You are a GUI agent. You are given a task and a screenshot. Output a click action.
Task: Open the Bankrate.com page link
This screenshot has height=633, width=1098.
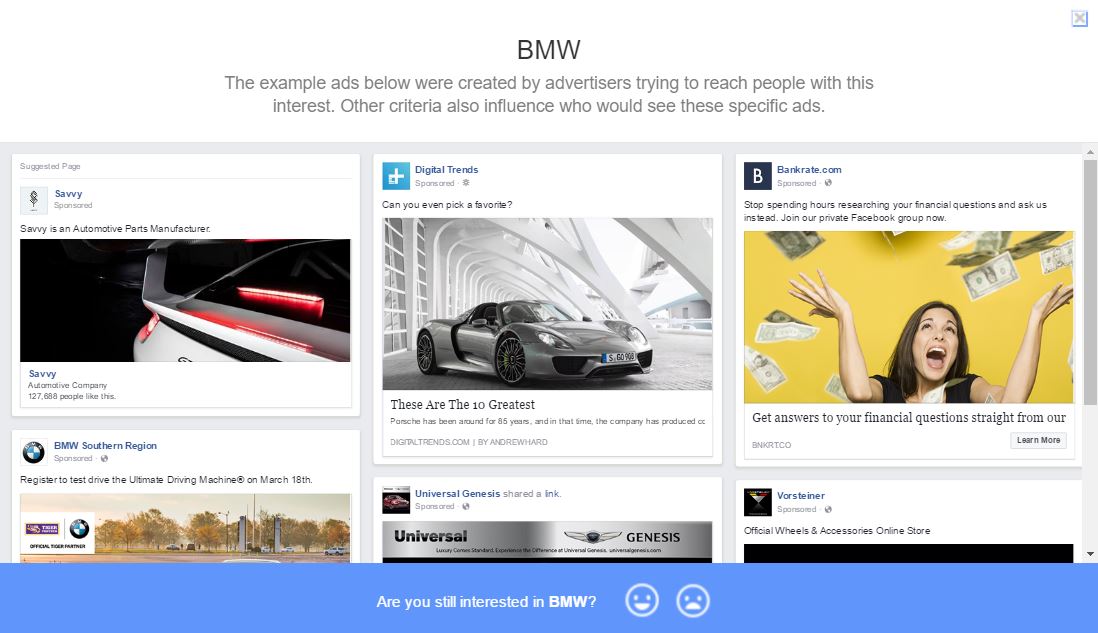coord(809,169)
